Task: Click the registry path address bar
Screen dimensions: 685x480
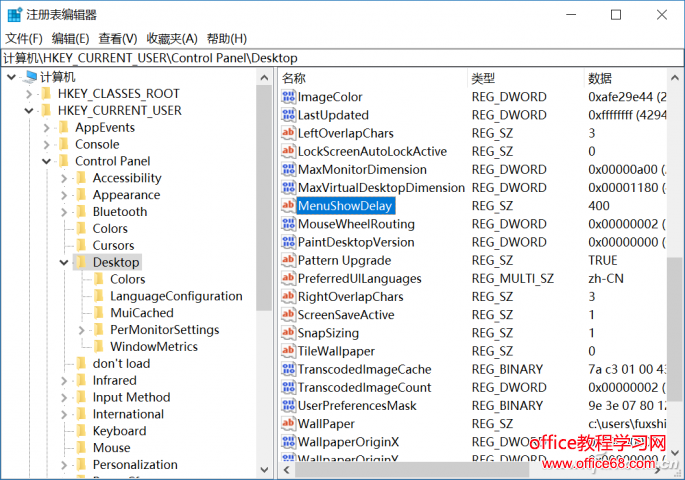Action: (x=342, y=58)
